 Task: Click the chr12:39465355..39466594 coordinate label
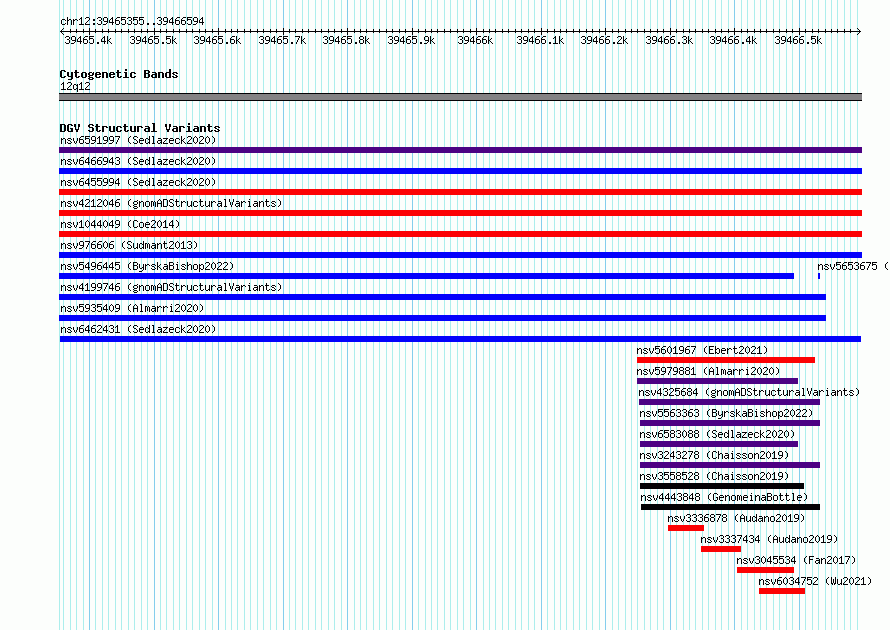pyautogui.click(x=132, y=21)
